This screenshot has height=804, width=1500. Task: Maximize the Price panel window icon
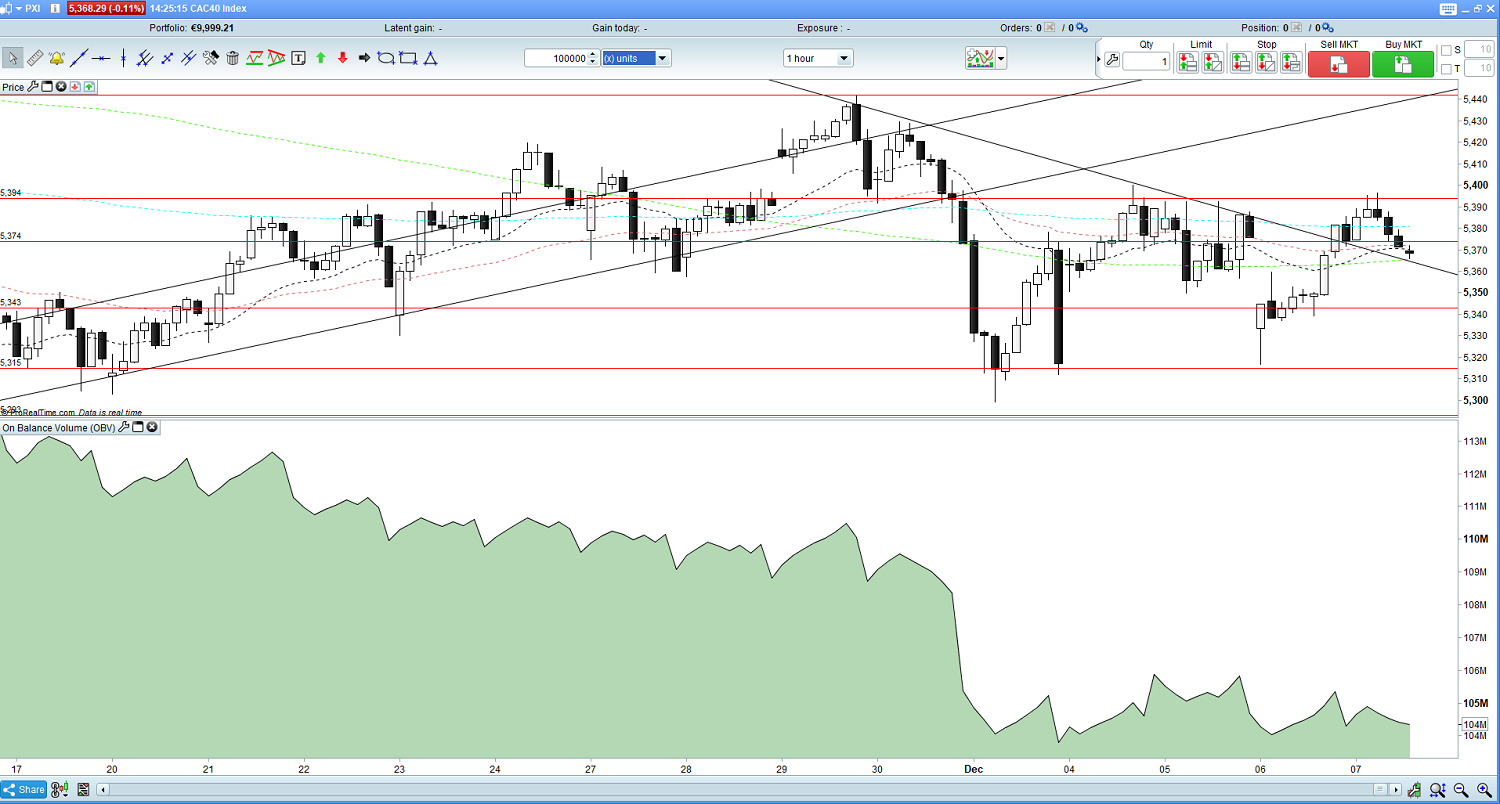47,87
